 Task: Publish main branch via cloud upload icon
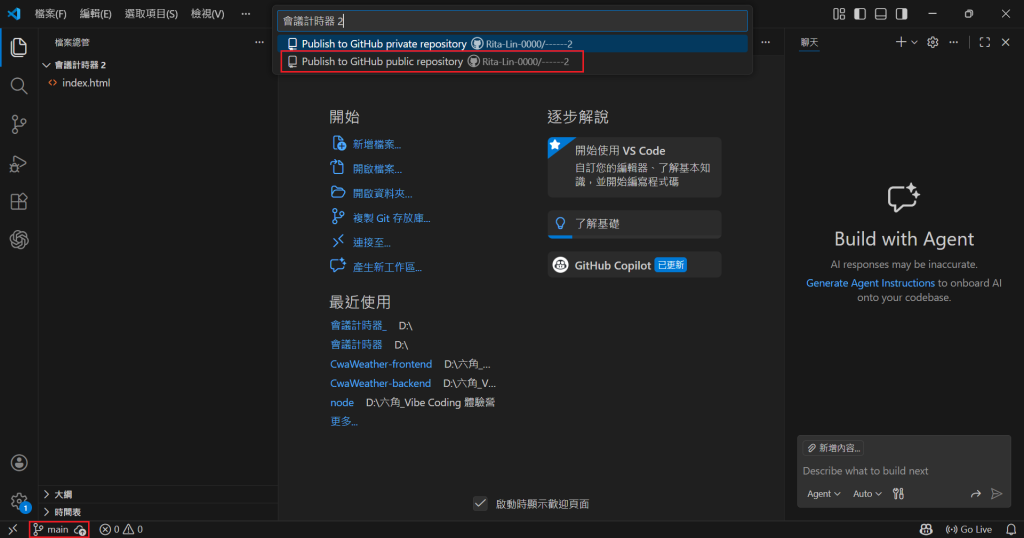pyautogui.click(x=80, y=529)
